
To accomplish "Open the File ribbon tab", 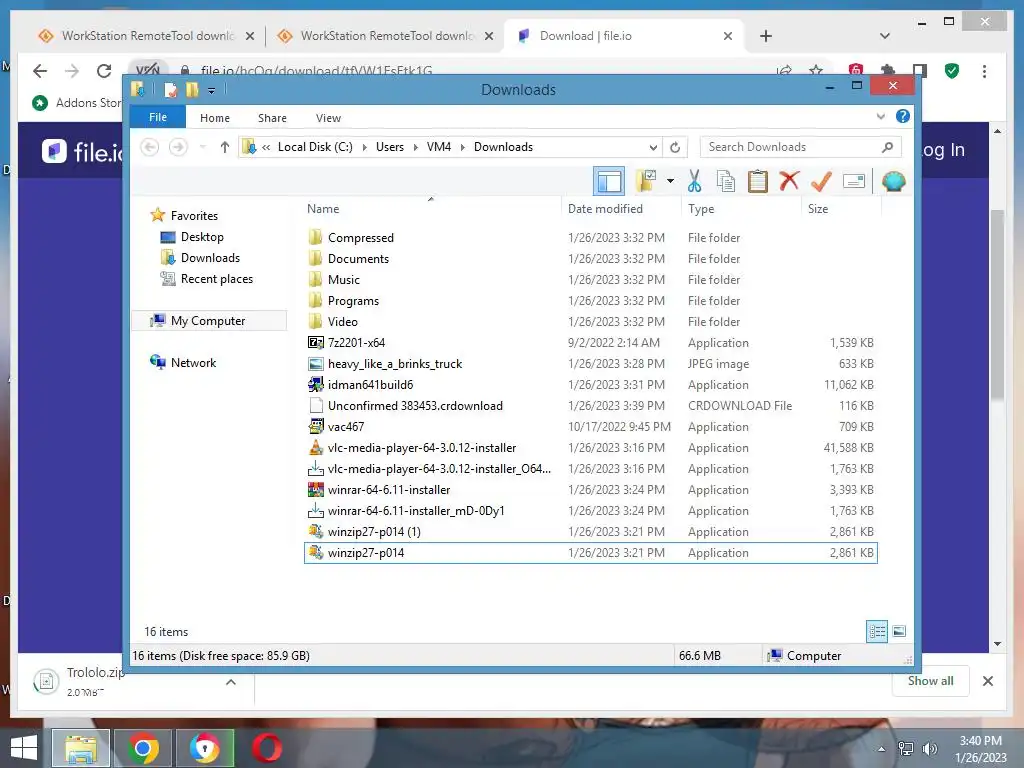I will tap(157, 117).
